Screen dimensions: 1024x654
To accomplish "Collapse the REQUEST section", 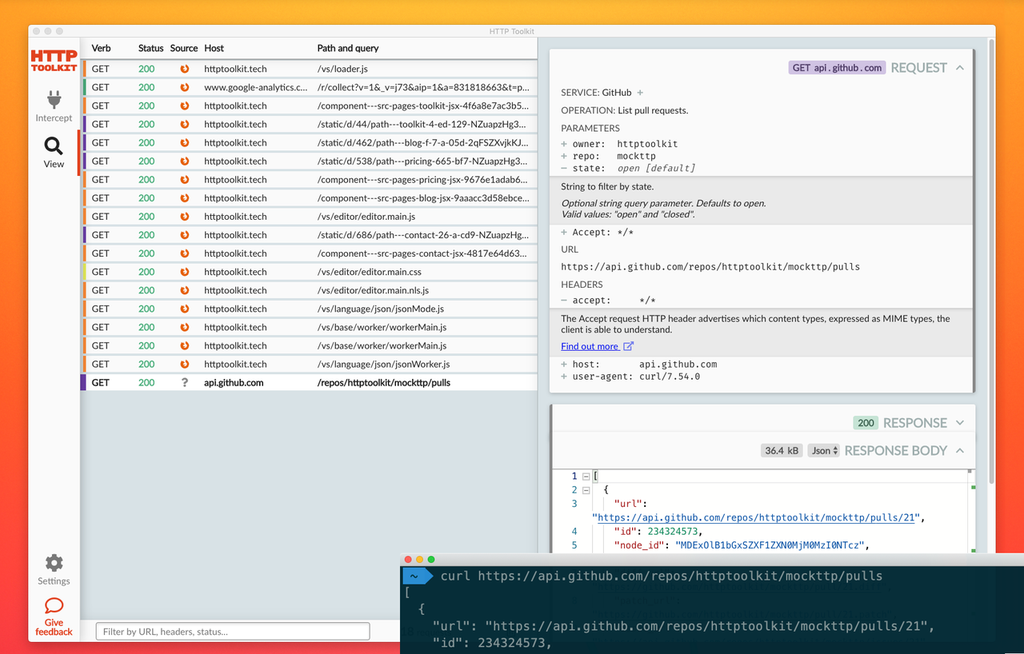I will 959,67.
